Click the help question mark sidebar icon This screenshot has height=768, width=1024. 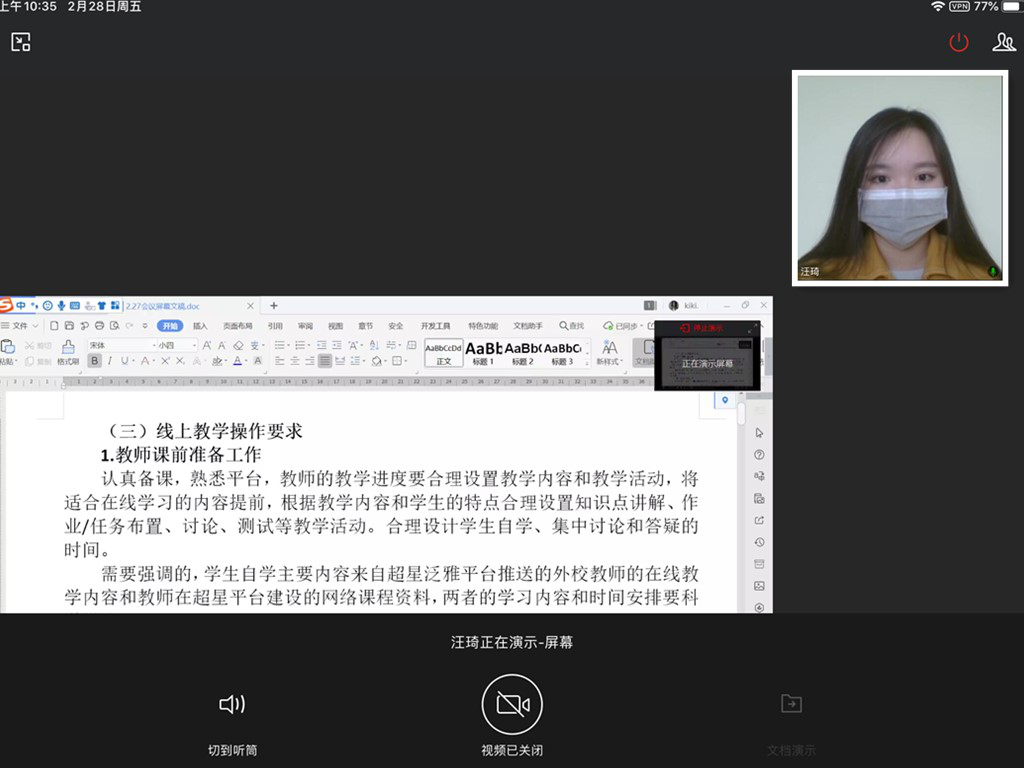coord(759,455)
